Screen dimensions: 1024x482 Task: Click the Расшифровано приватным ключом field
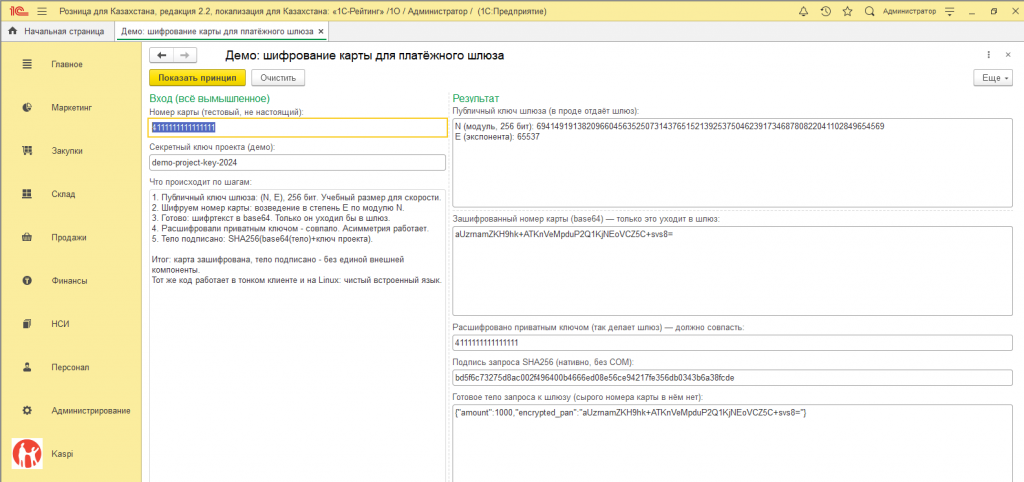pyautogui.click(x=732, y=342)
